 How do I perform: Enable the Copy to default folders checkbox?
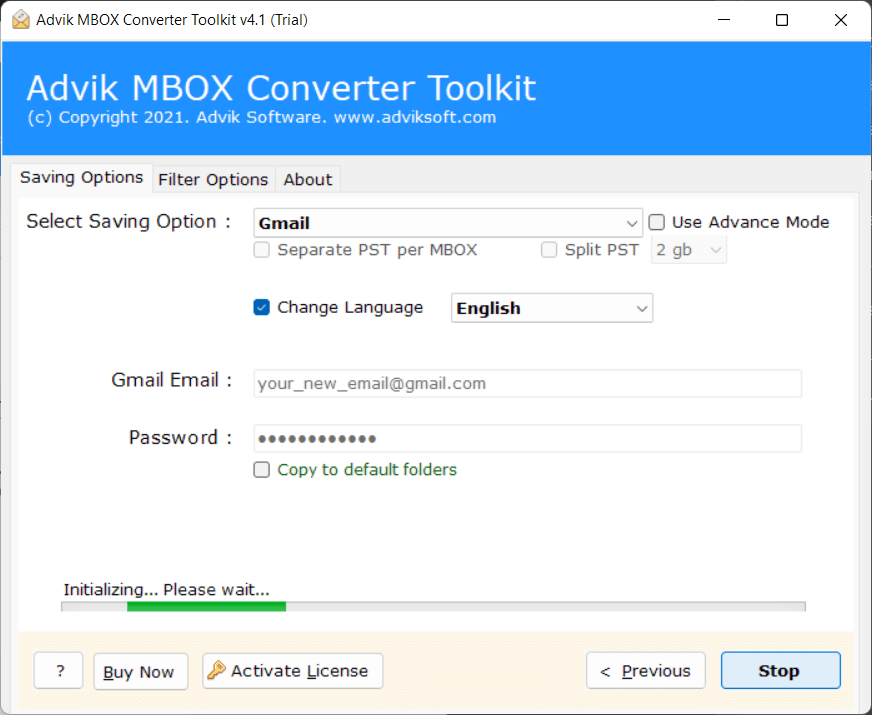[261, 469]
